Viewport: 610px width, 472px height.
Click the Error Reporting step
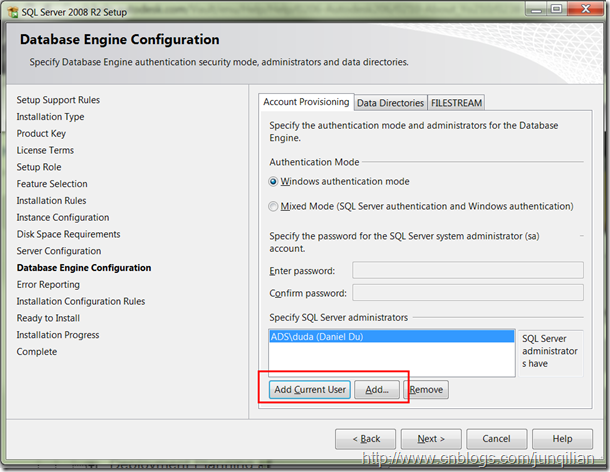(x=48, y=284)
